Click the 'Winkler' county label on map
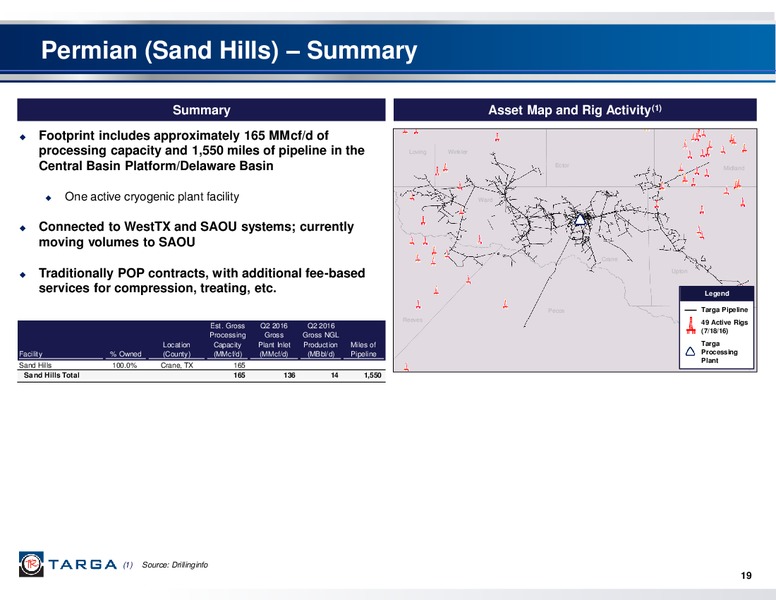This screenshot has width=776, height=600. coord(457,152)
